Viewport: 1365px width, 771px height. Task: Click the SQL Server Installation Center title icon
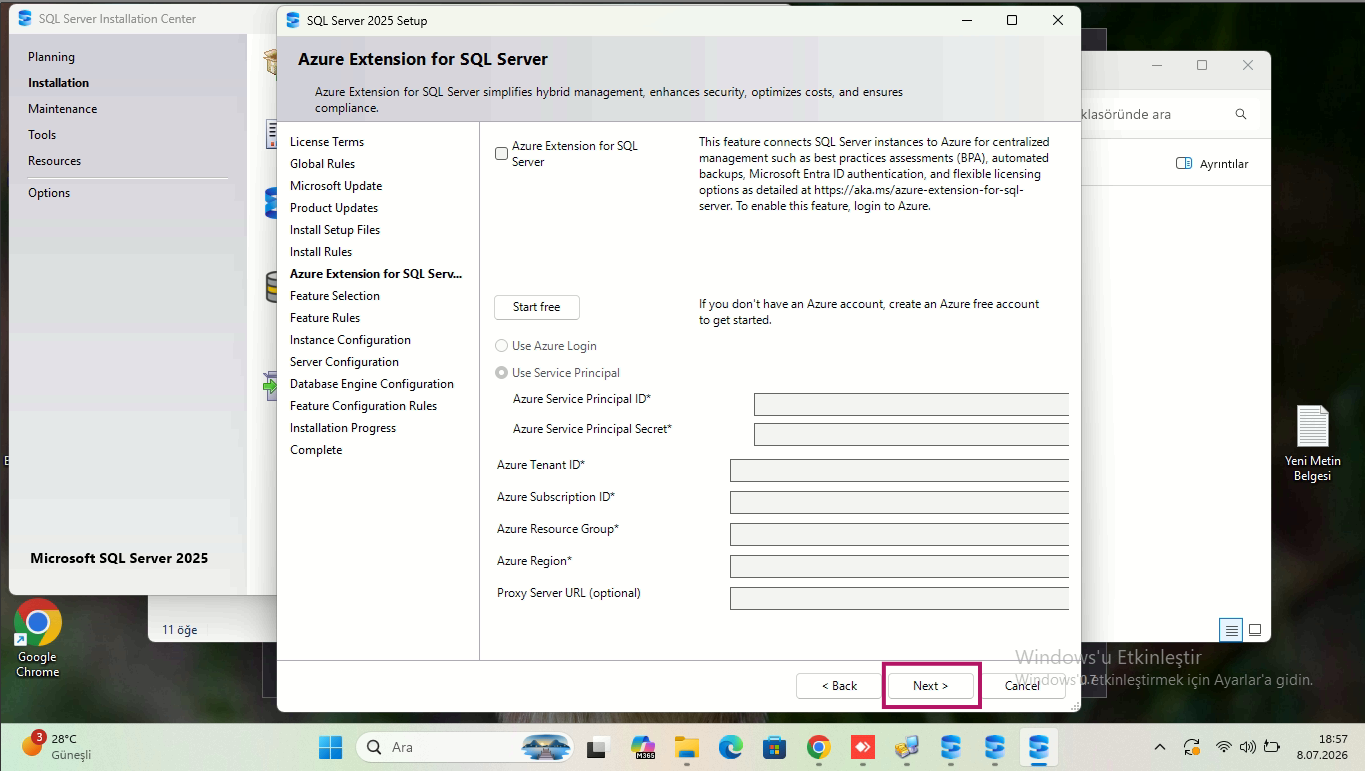pos(25,19)
